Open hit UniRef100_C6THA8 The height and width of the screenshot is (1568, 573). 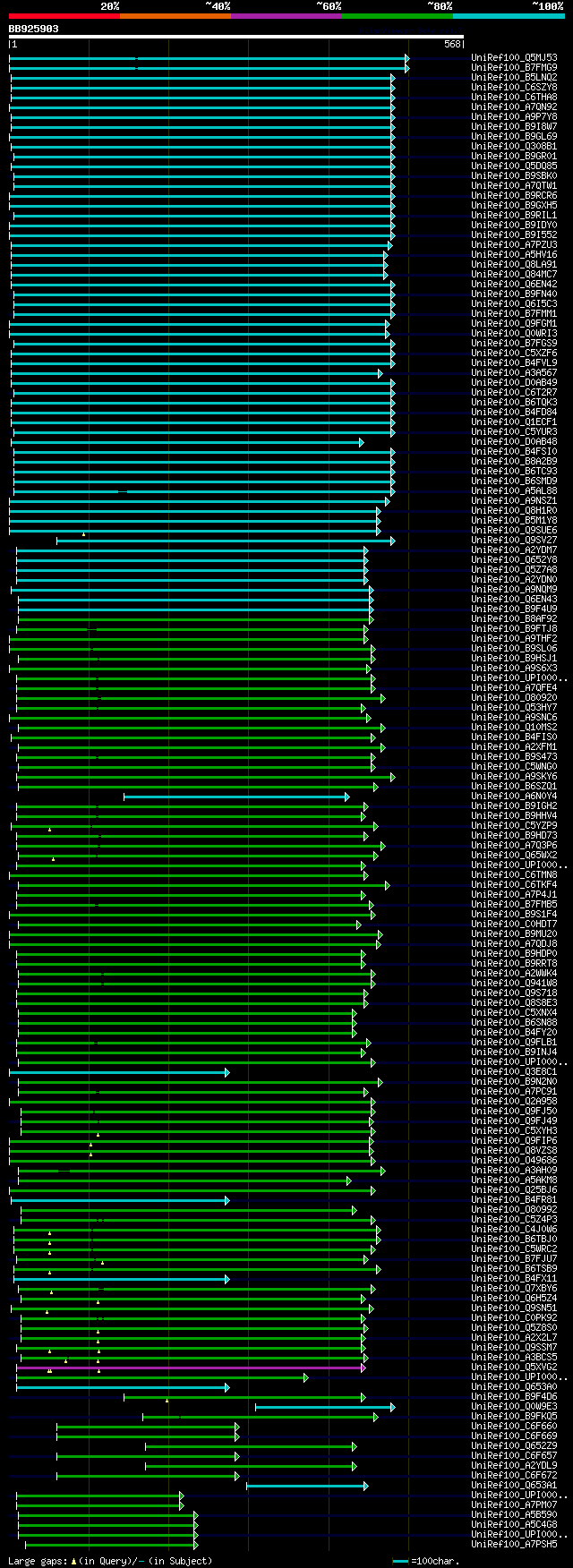pyautogui.click(x=514, y=98)
